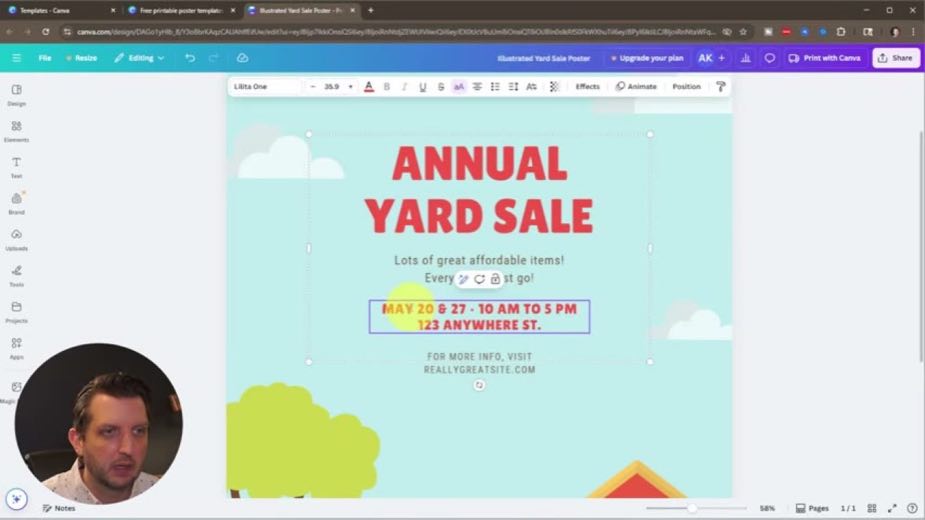Switch to Templates - Canva browser tab
The width and height of the screenshot is (925, 520).
click(61, 11)
